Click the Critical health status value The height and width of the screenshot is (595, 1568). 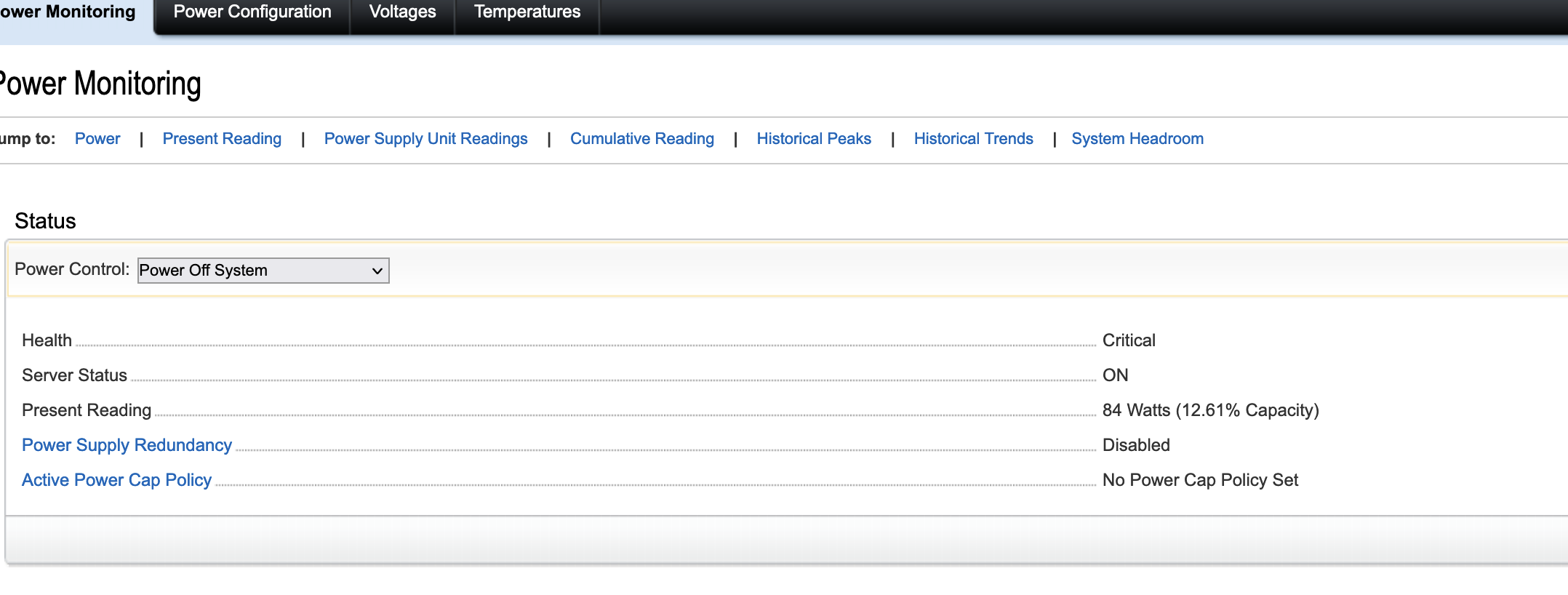coord(1128,340)
